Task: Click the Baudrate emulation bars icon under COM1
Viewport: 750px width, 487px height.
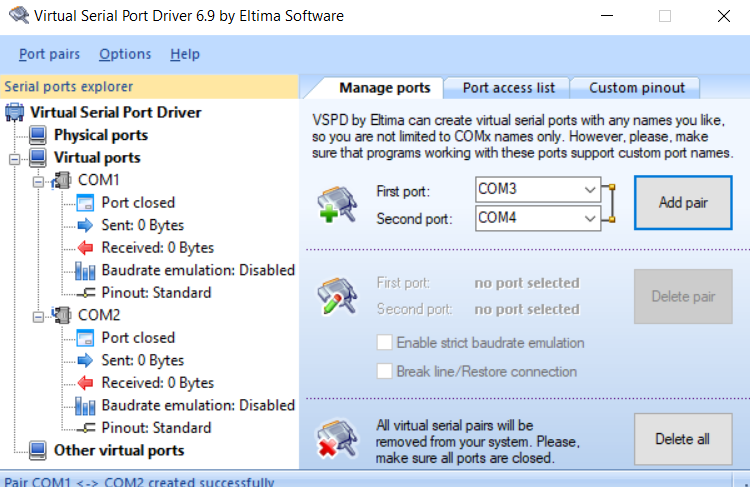Action: coord(85,270)
